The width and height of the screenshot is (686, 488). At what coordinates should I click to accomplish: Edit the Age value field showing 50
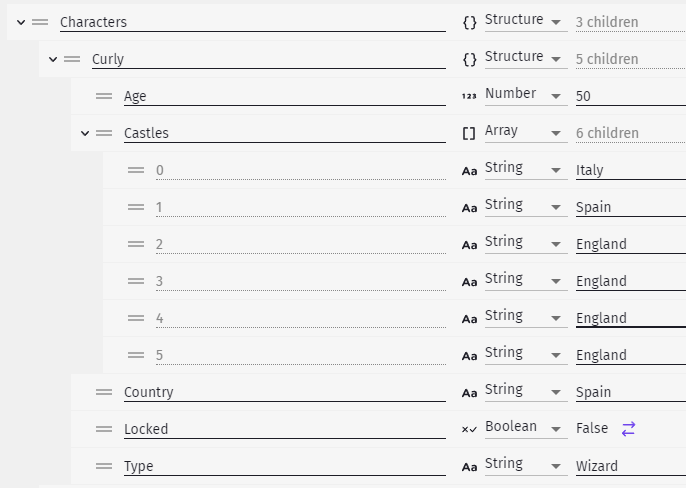(x=631, y=96)
